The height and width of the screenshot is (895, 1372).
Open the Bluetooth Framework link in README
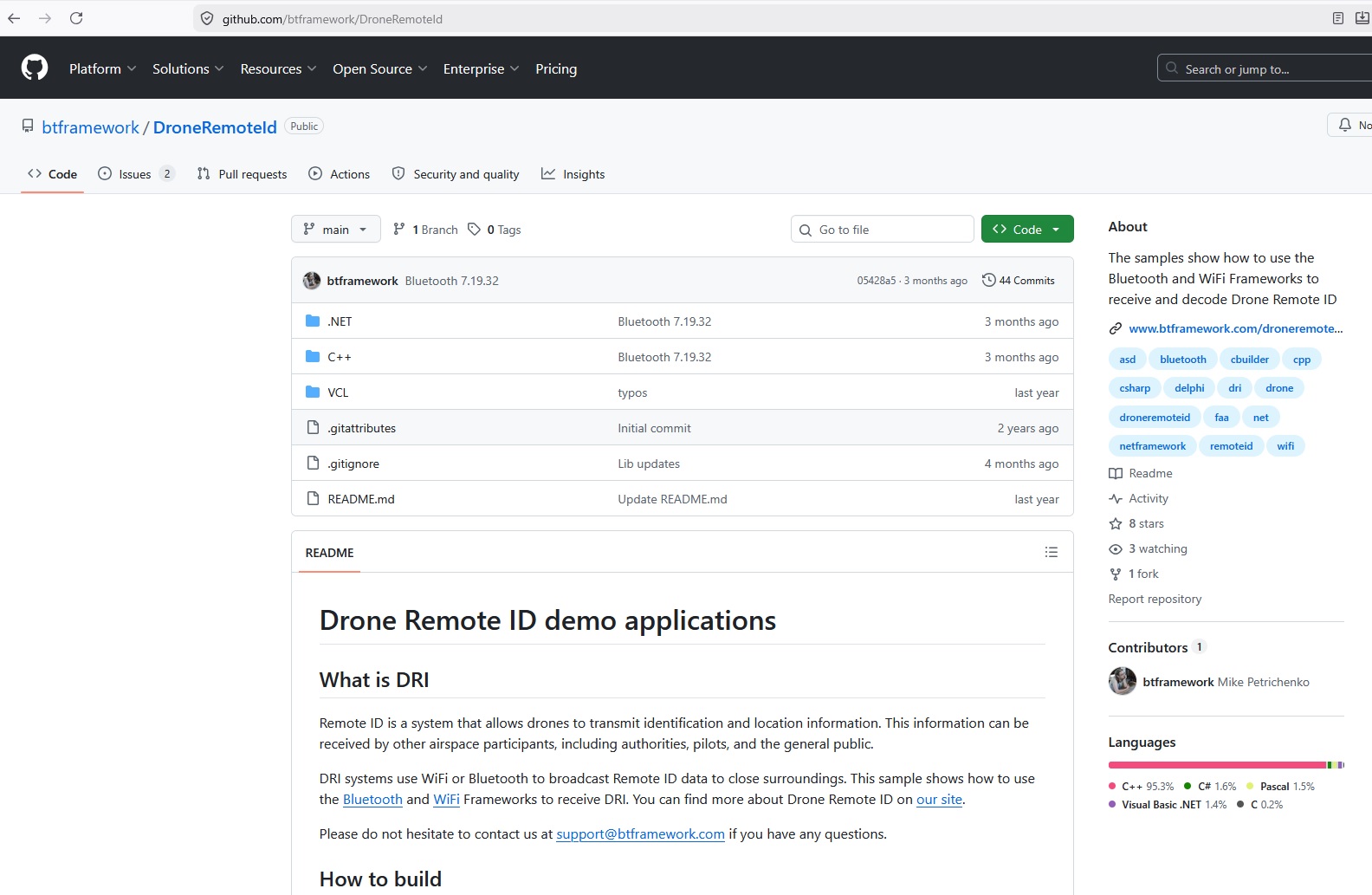point(372,800)
